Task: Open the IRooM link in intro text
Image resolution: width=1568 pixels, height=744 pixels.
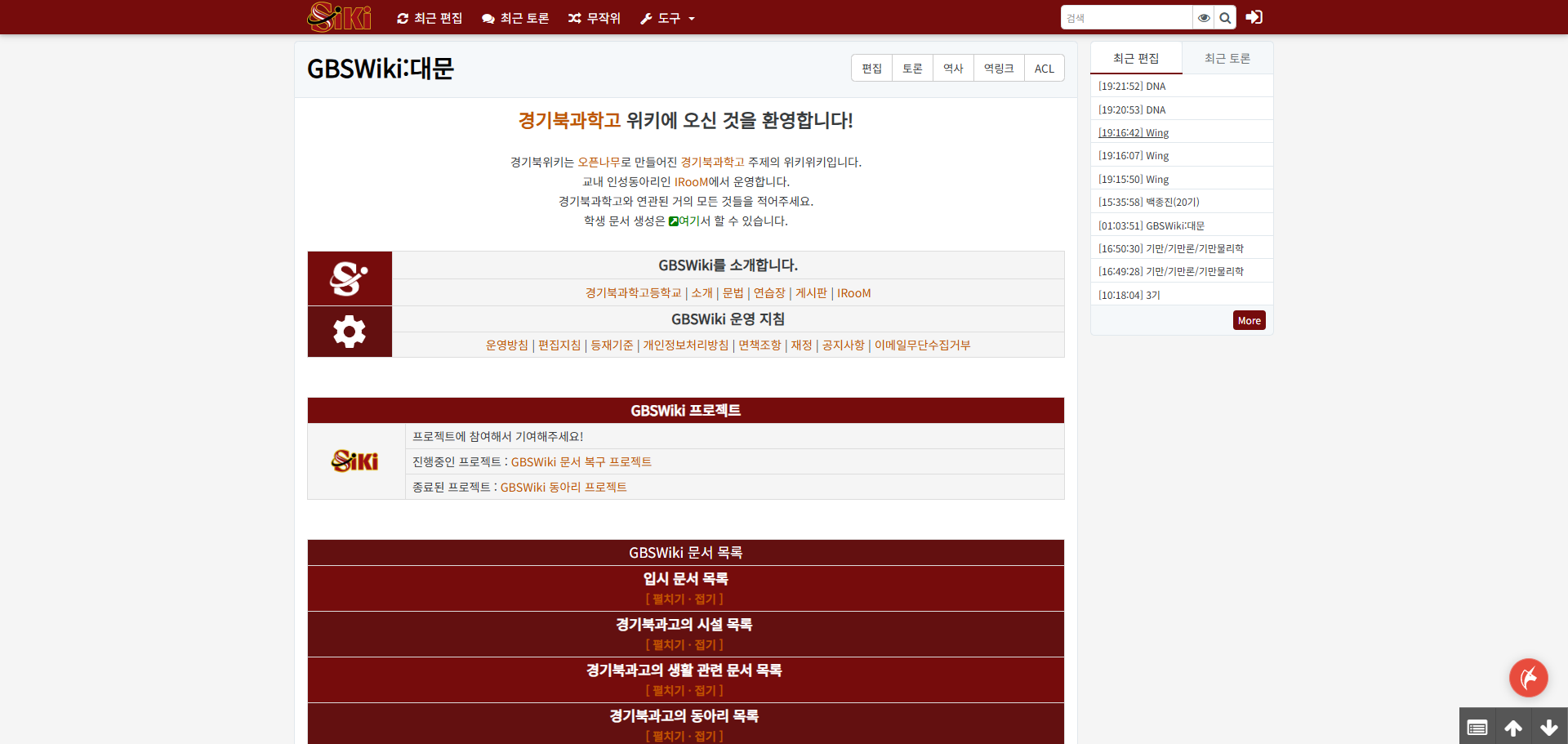Action: (691, 182)
